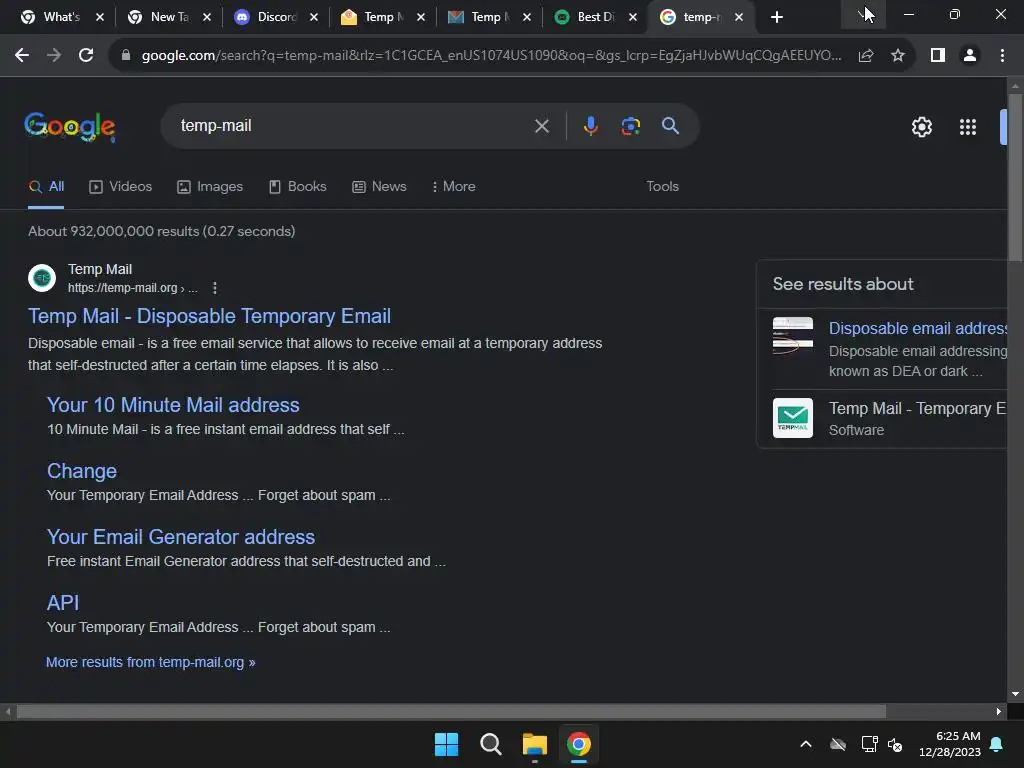Screen dimensions: 1024x768
Task: Expand the More search filters
Action: point(453,187)
